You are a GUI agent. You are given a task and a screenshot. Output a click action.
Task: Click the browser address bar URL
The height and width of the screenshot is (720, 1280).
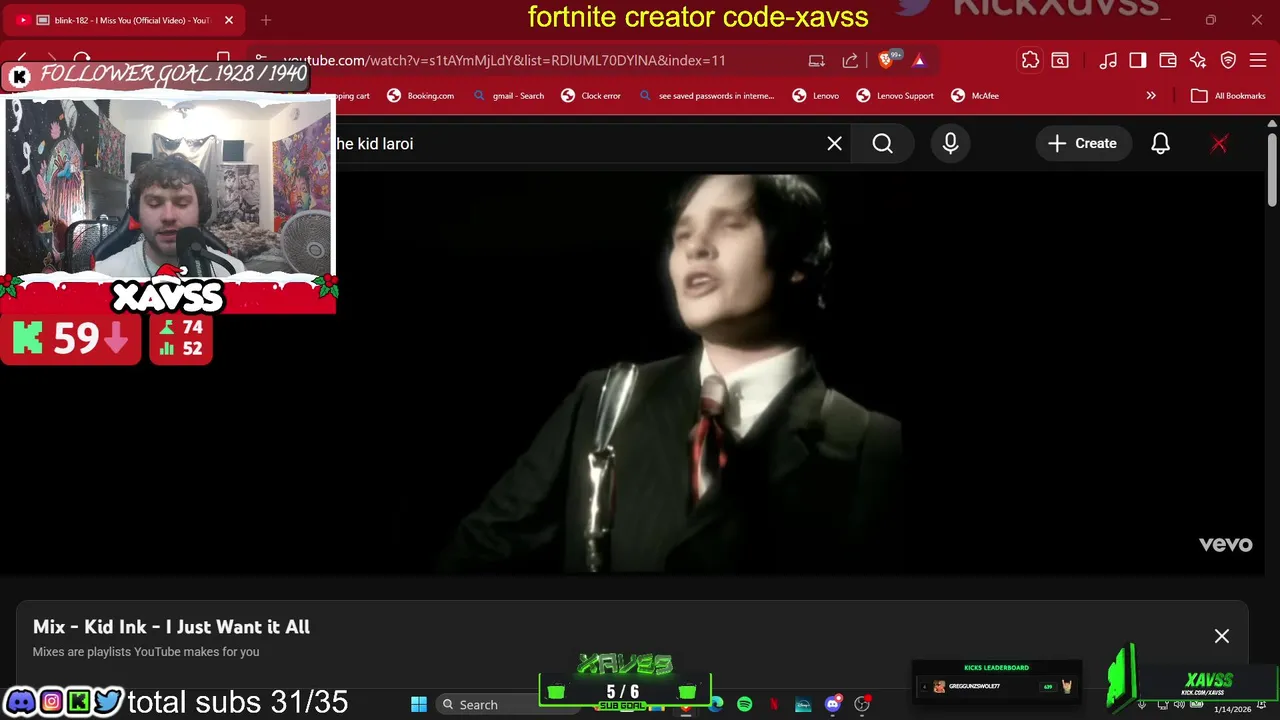tap(505, 61)
